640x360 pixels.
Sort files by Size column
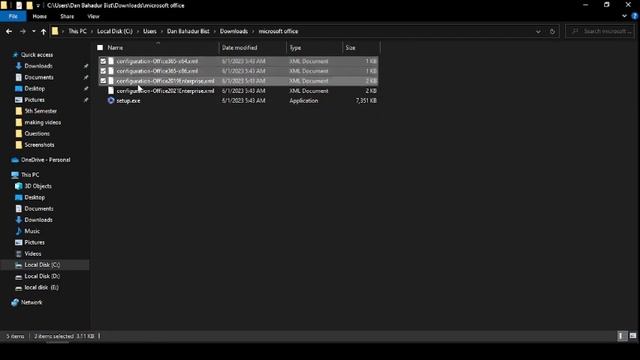coord(350,48)
